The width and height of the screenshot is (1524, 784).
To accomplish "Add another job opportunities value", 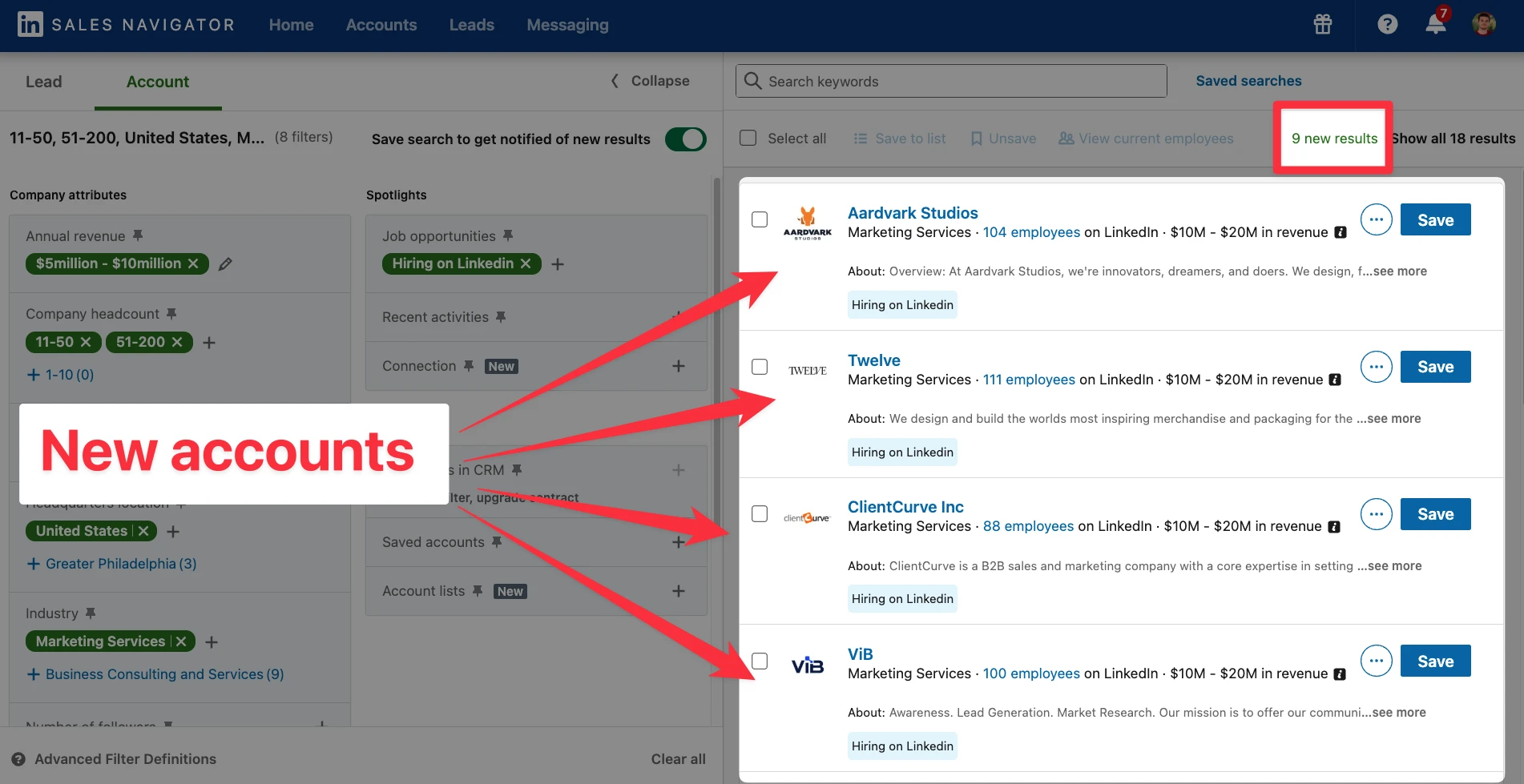I will (x=558, y=264).
